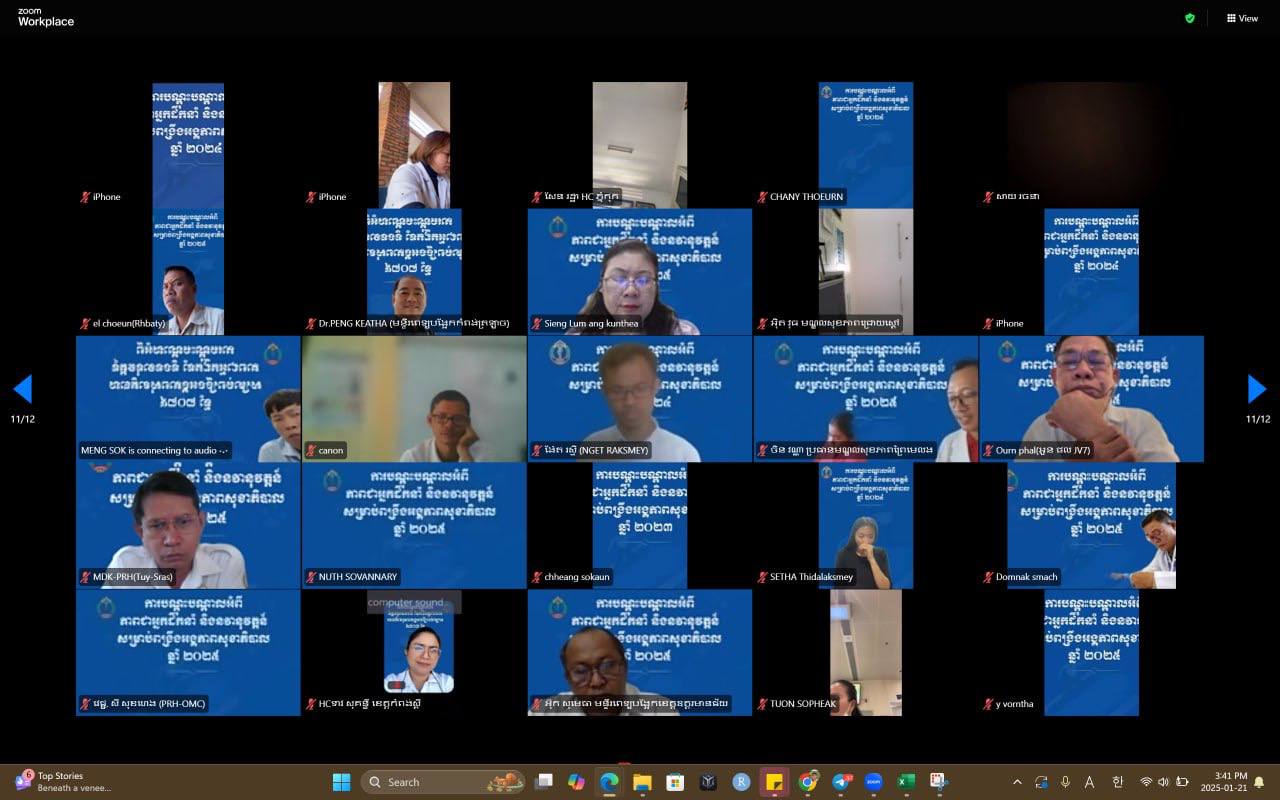Open the Zoom View layout menu
The width and height of the screenshot is (1280, 800).
coord(1242,18)
